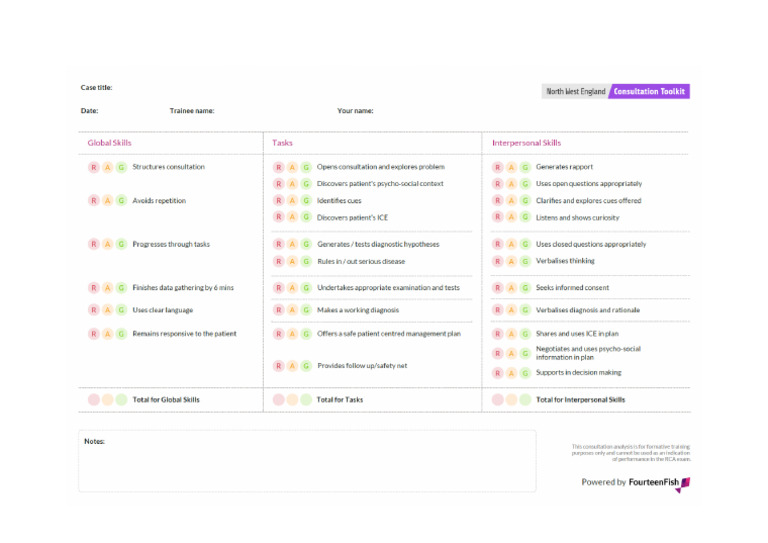Mark Verbalises thinking as red R
The width and height of the screenshot is (768, 543).
[498, 261]
